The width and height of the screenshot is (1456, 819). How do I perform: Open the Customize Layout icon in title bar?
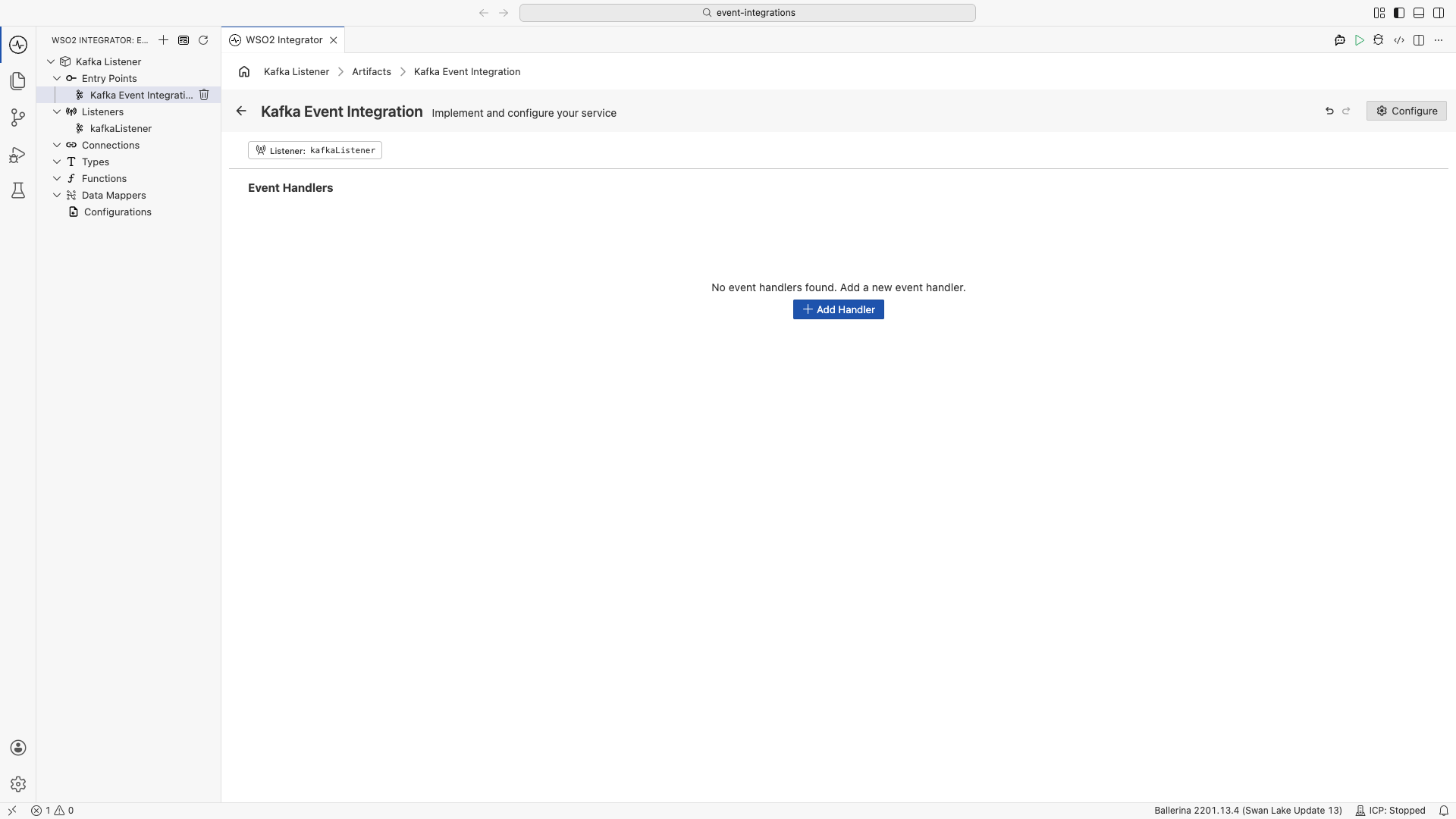[x=1379, y=13]
